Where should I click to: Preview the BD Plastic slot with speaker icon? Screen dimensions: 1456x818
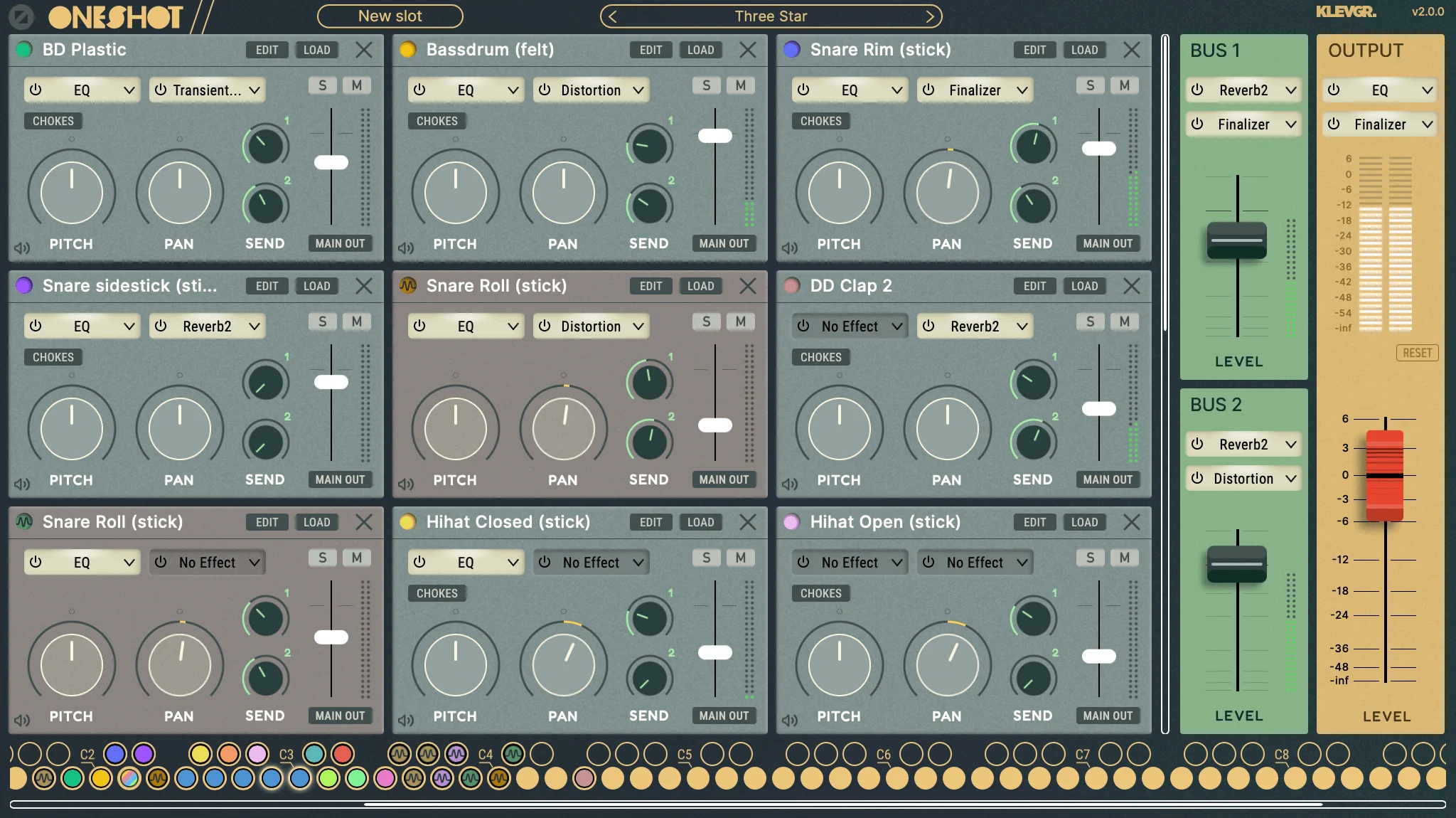[x=22, y=248]
